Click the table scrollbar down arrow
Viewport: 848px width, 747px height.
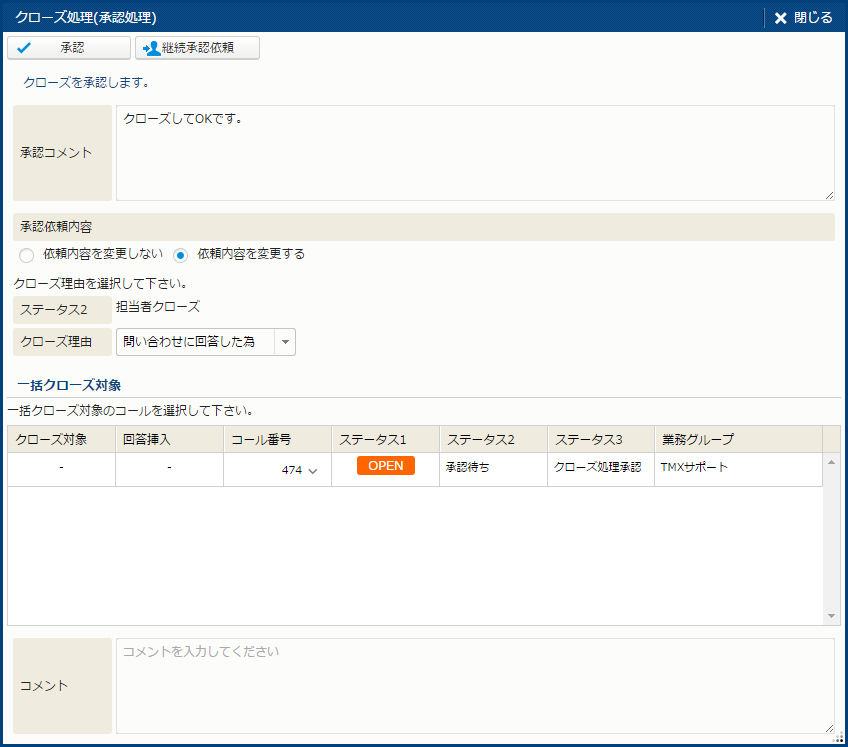click(x=831, y=616)
